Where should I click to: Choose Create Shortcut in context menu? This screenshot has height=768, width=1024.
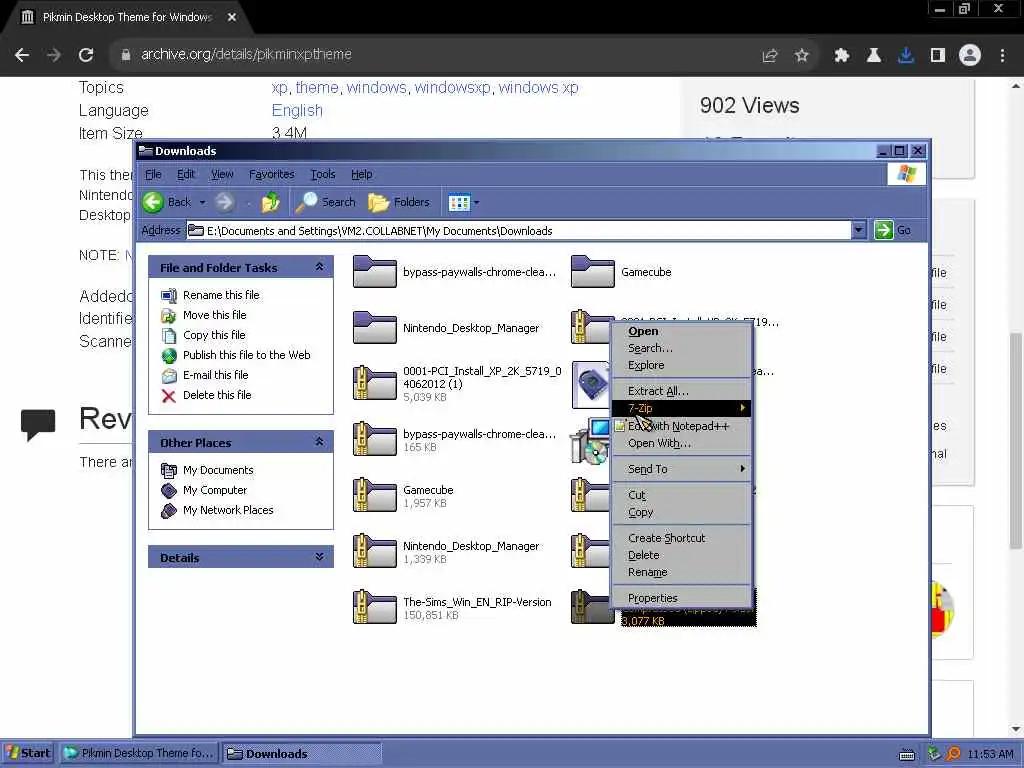tap(681, 538)
